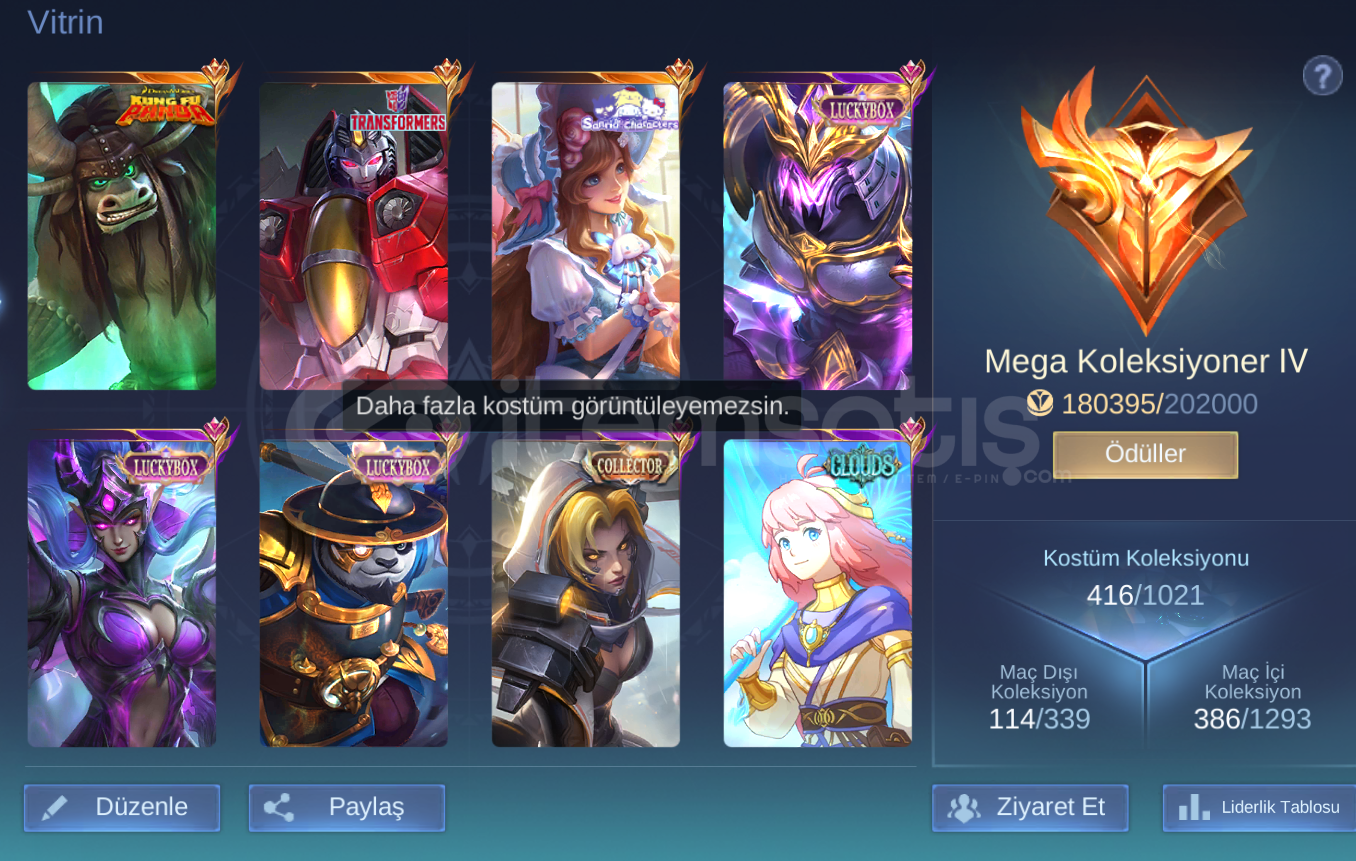Select the Clouds pink-haired skin card

[818, 594]
